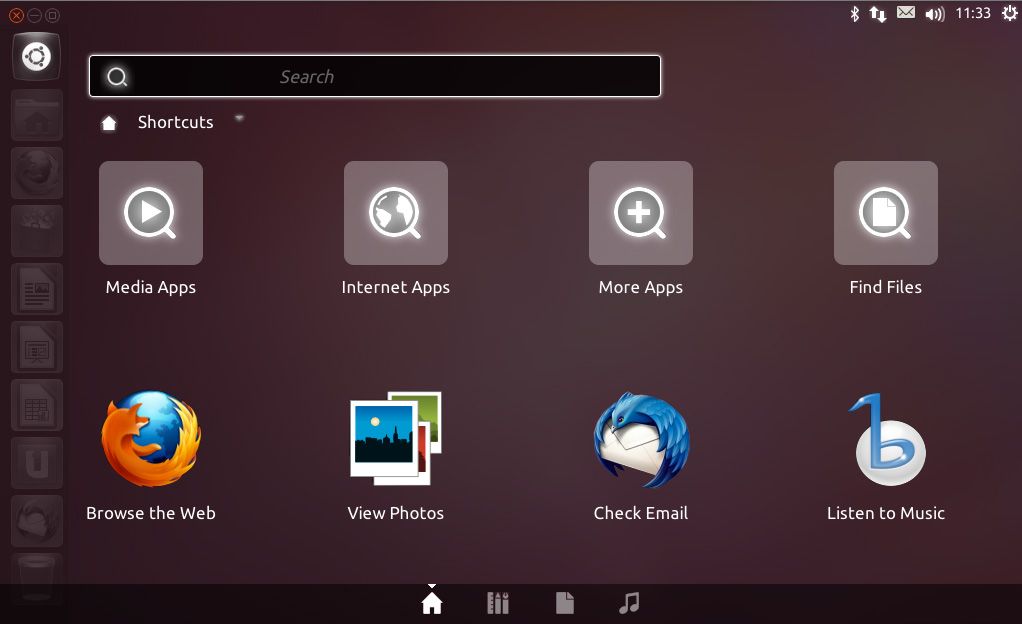Open the session power gear menu
This screenshot has height=624, width=1022.
point(1009,13)
